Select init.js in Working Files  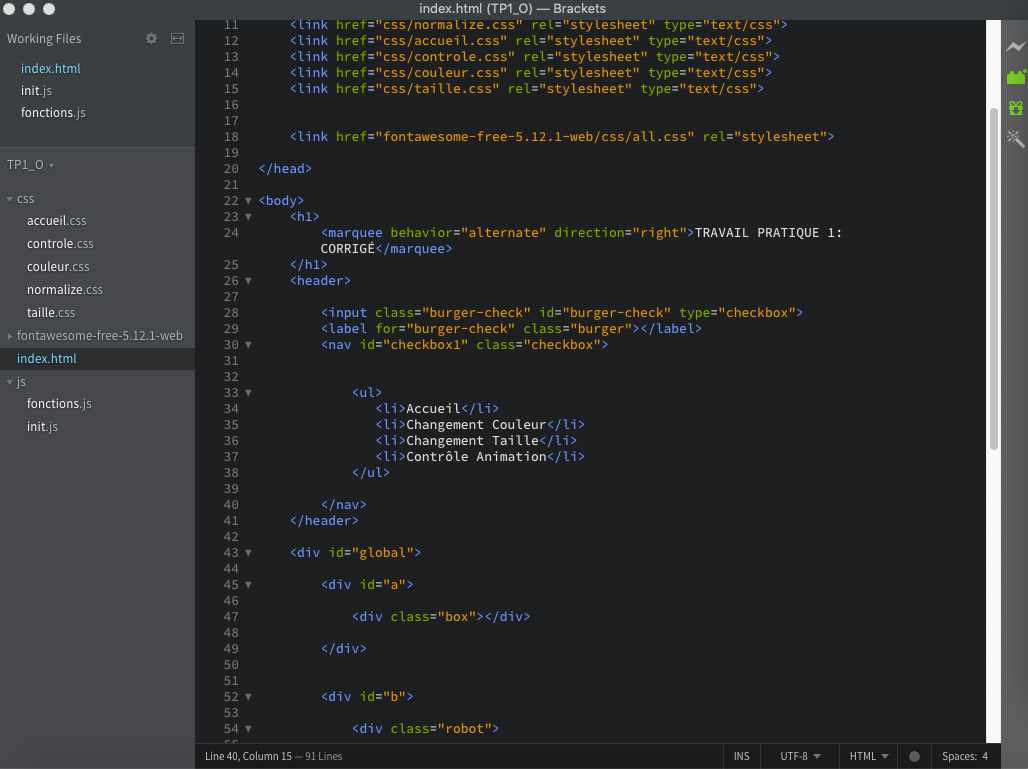click(x=36, y=91)
